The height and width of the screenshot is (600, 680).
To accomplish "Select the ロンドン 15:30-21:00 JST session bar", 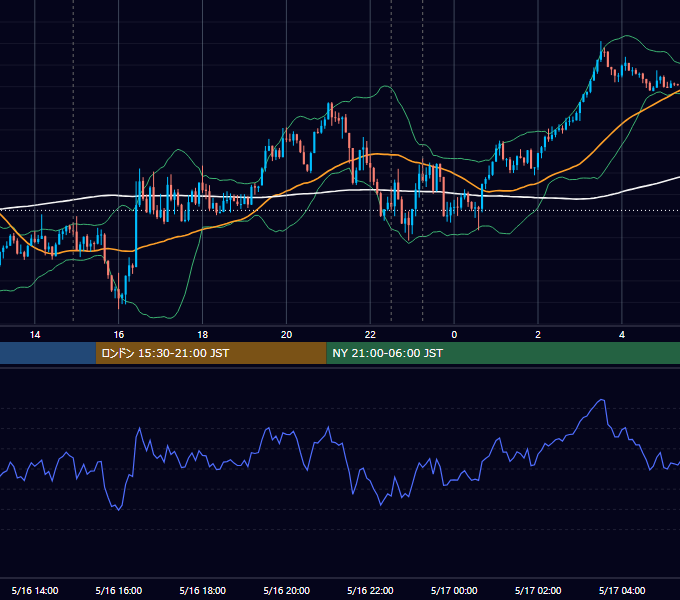I will (x=211, y=353).
